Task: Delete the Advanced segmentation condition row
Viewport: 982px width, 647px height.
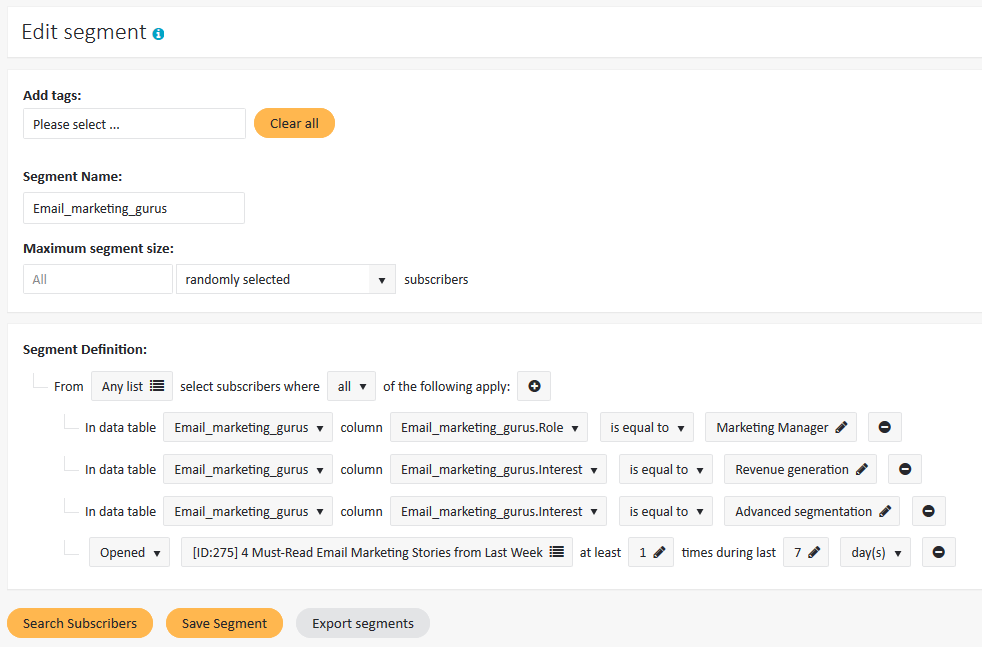Action: (927, 511)
